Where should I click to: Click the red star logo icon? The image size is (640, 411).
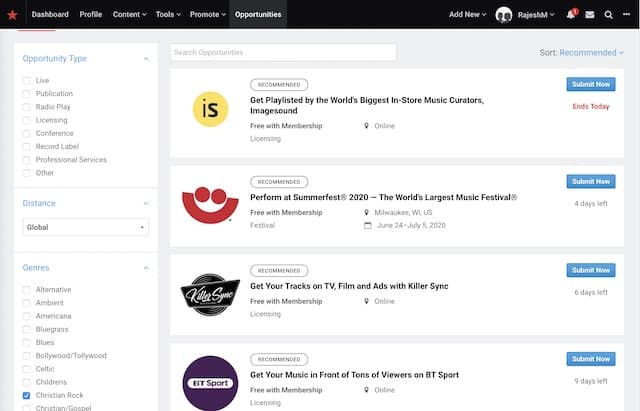click(x=12, y=15)
